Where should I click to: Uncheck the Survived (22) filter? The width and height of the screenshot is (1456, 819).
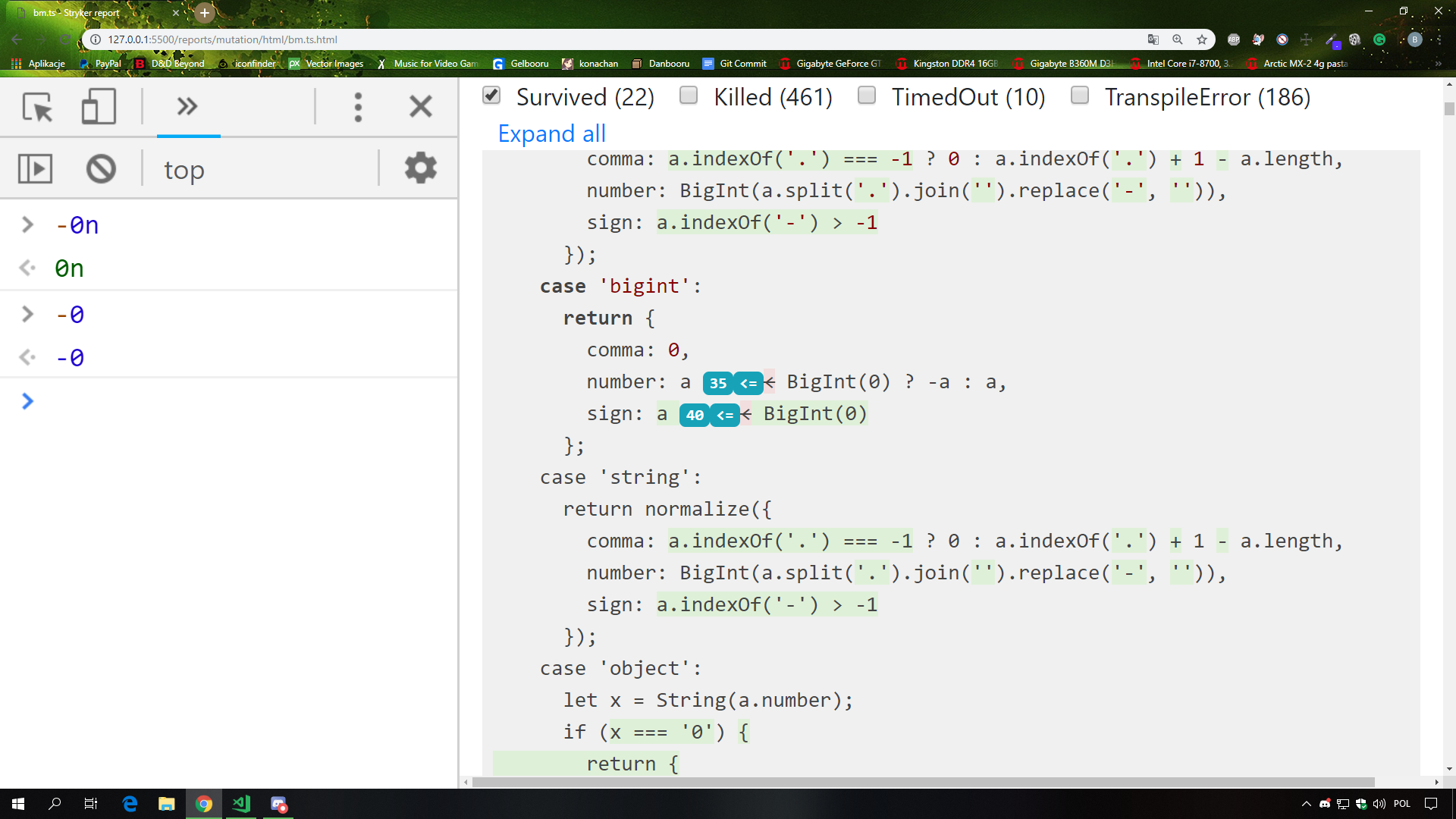point(491,96)
